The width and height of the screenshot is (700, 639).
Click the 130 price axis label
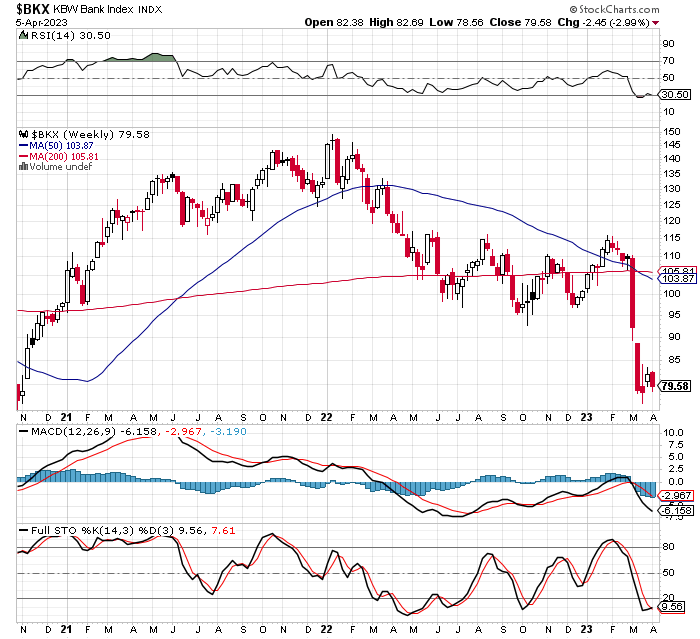pos(671,188)
